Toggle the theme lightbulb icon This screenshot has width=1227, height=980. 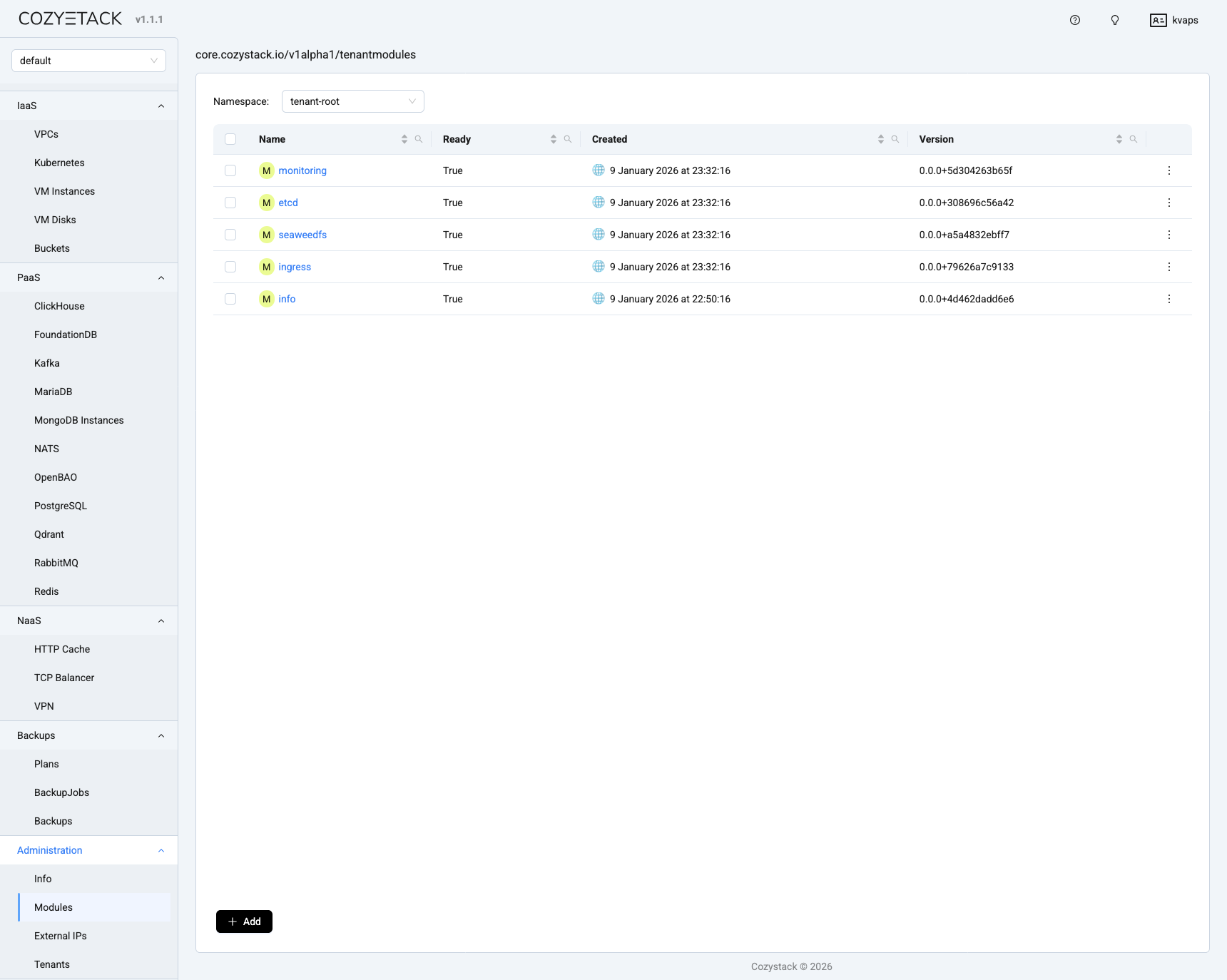click(1114, 20)
